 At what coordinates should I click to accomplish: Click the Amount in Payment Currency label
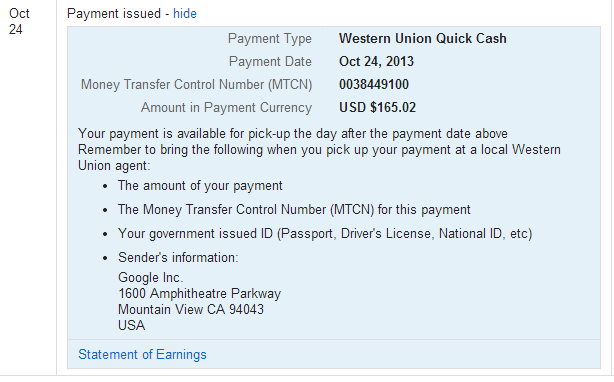pos(226,108)
